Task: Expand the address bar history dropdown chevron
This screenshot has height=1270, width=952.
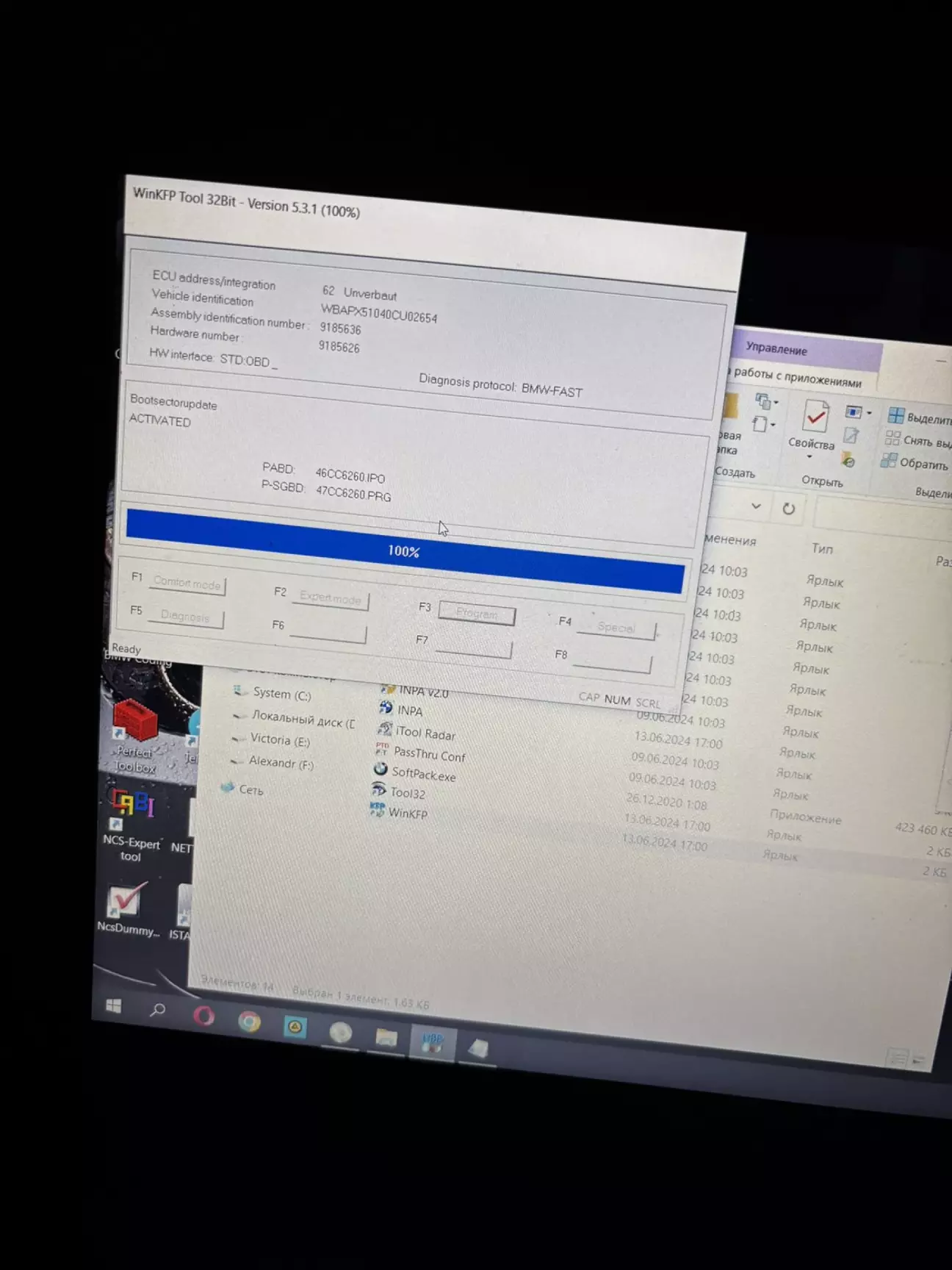Action: click(x=756, y=506)
